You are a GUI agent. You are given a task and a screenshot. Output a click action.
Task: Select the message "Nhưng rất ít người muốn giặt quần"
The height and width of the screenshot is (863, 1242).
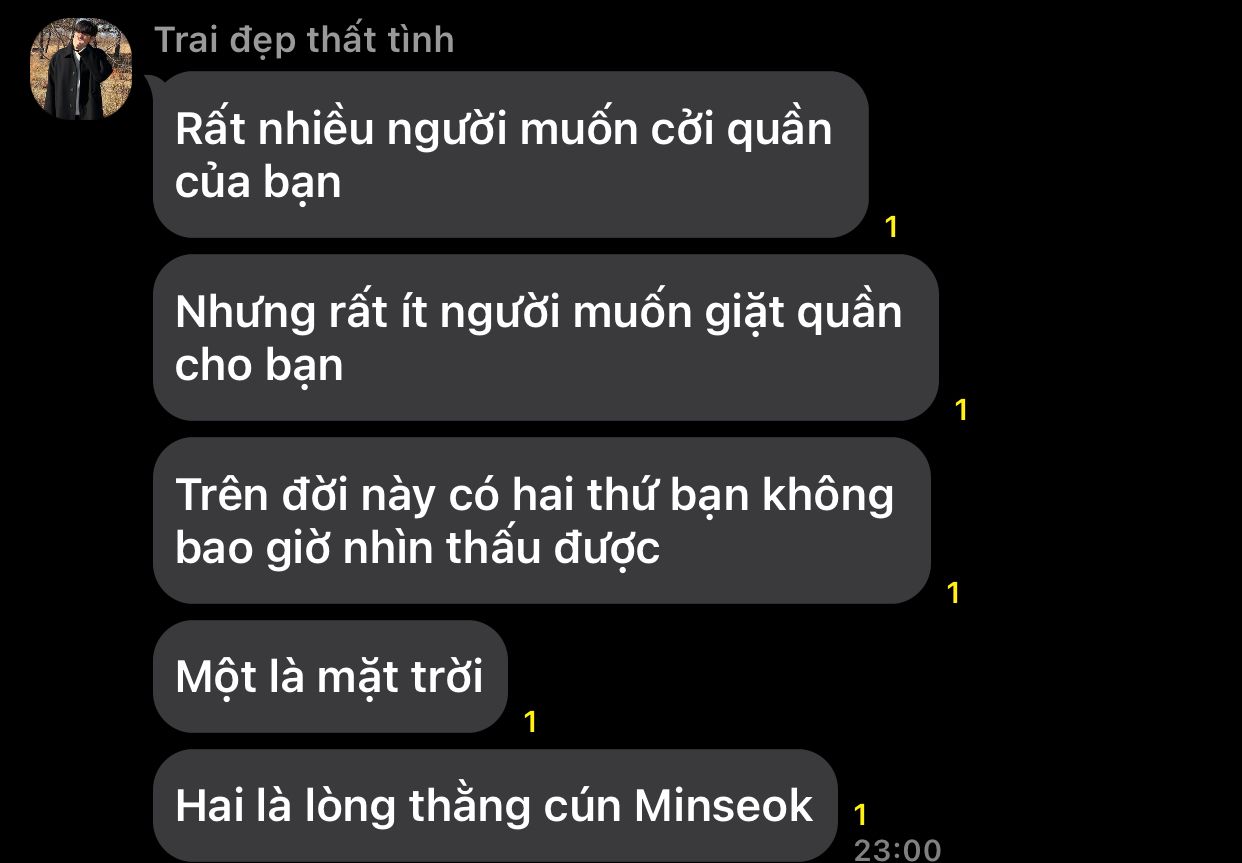[545, 337]
